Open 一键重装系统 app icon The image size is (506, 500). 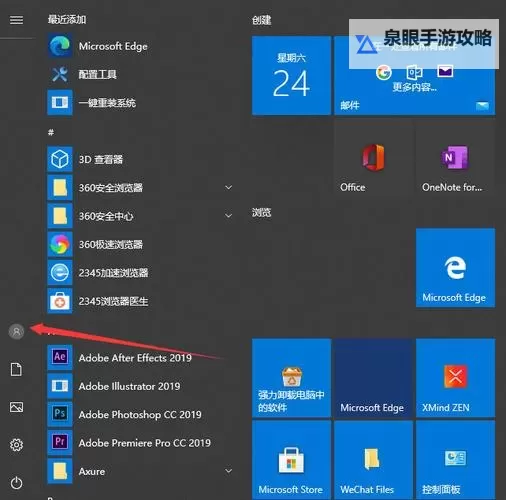[60, 102]
